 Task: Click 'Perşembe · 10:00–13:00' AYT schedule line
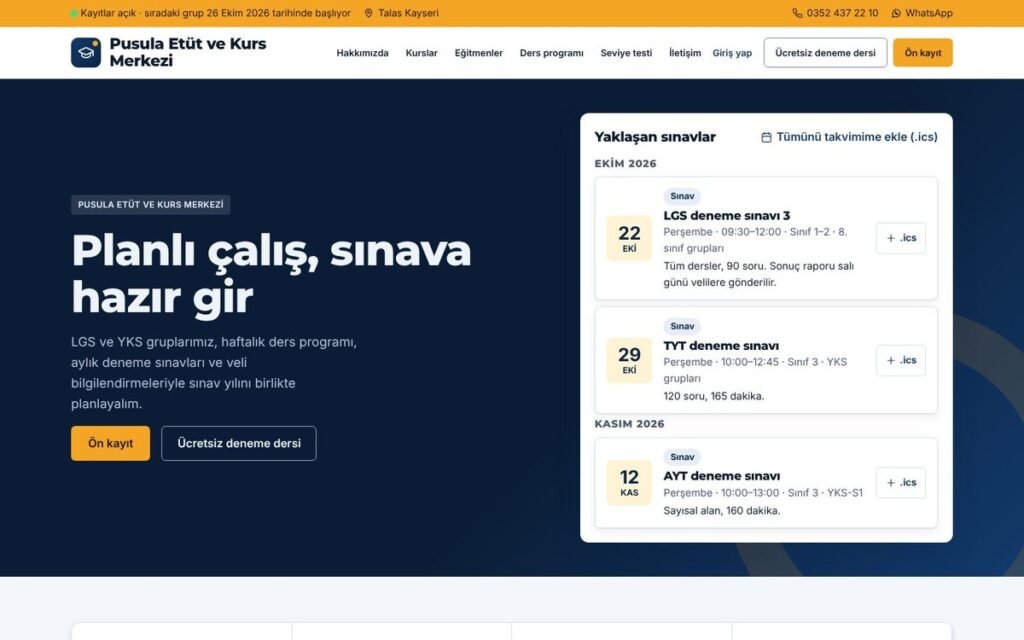(x=763, y=493)
